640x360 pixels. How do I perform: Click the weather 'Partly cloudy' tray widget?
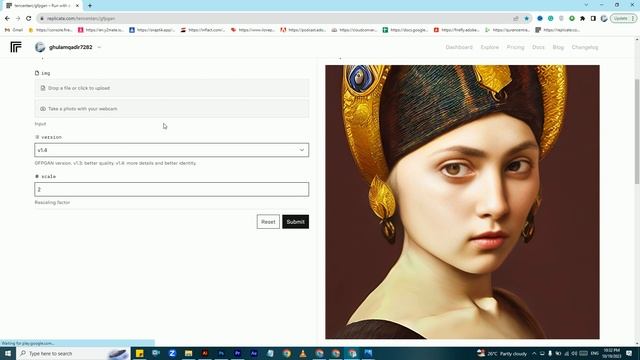pyautogui.click(x=502, y=353)
